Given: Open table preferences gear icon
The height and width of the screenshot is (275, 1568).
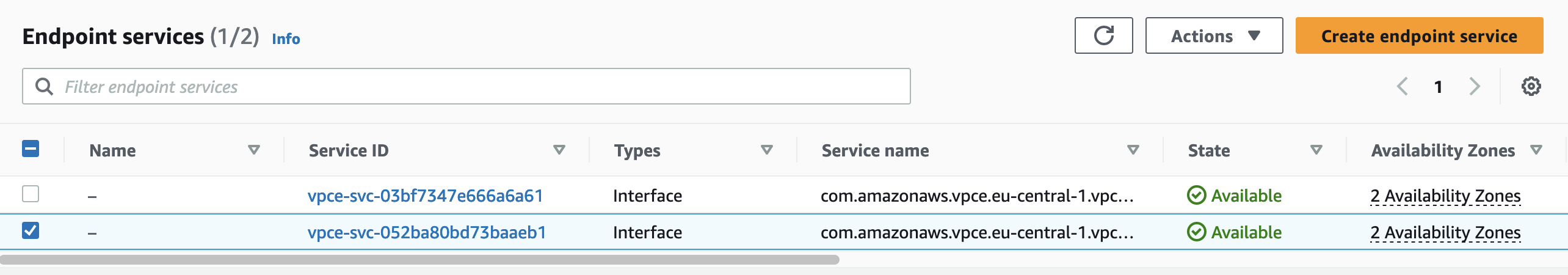Looking at the screenshot, I should coord(1531,87).
